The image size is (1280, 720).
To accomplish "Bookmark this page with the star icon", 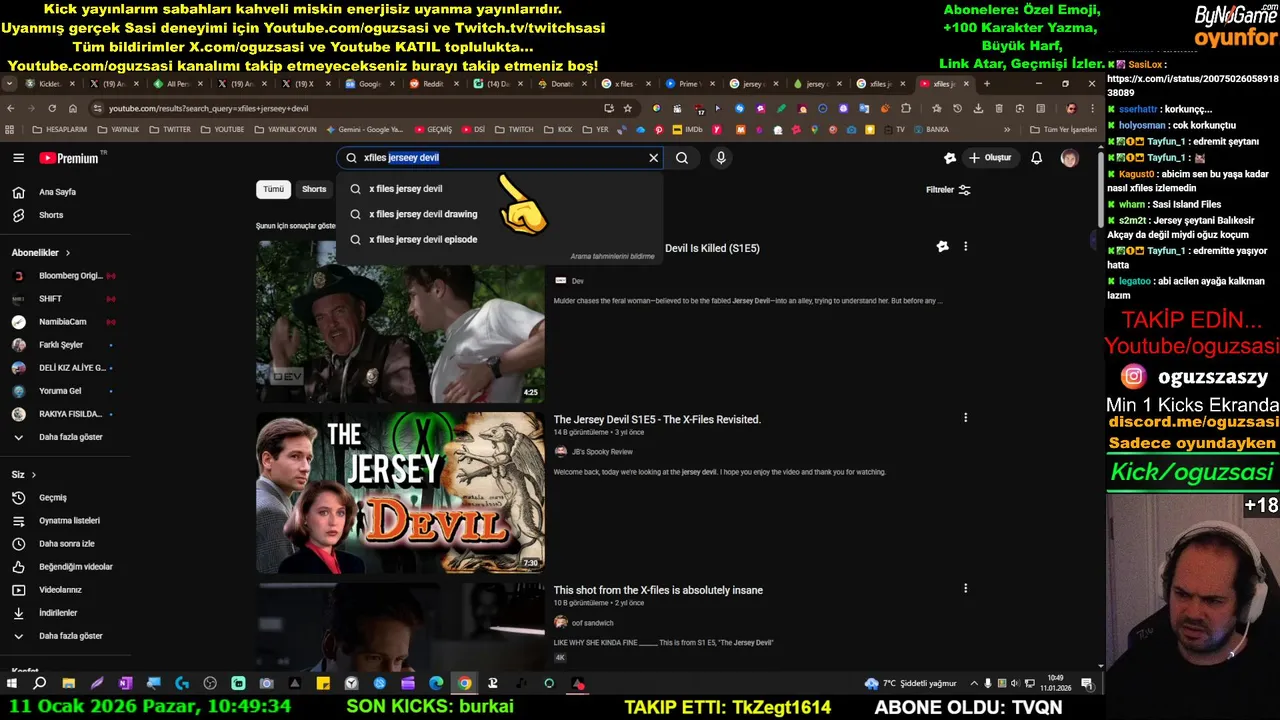I will tap(628, 108).
